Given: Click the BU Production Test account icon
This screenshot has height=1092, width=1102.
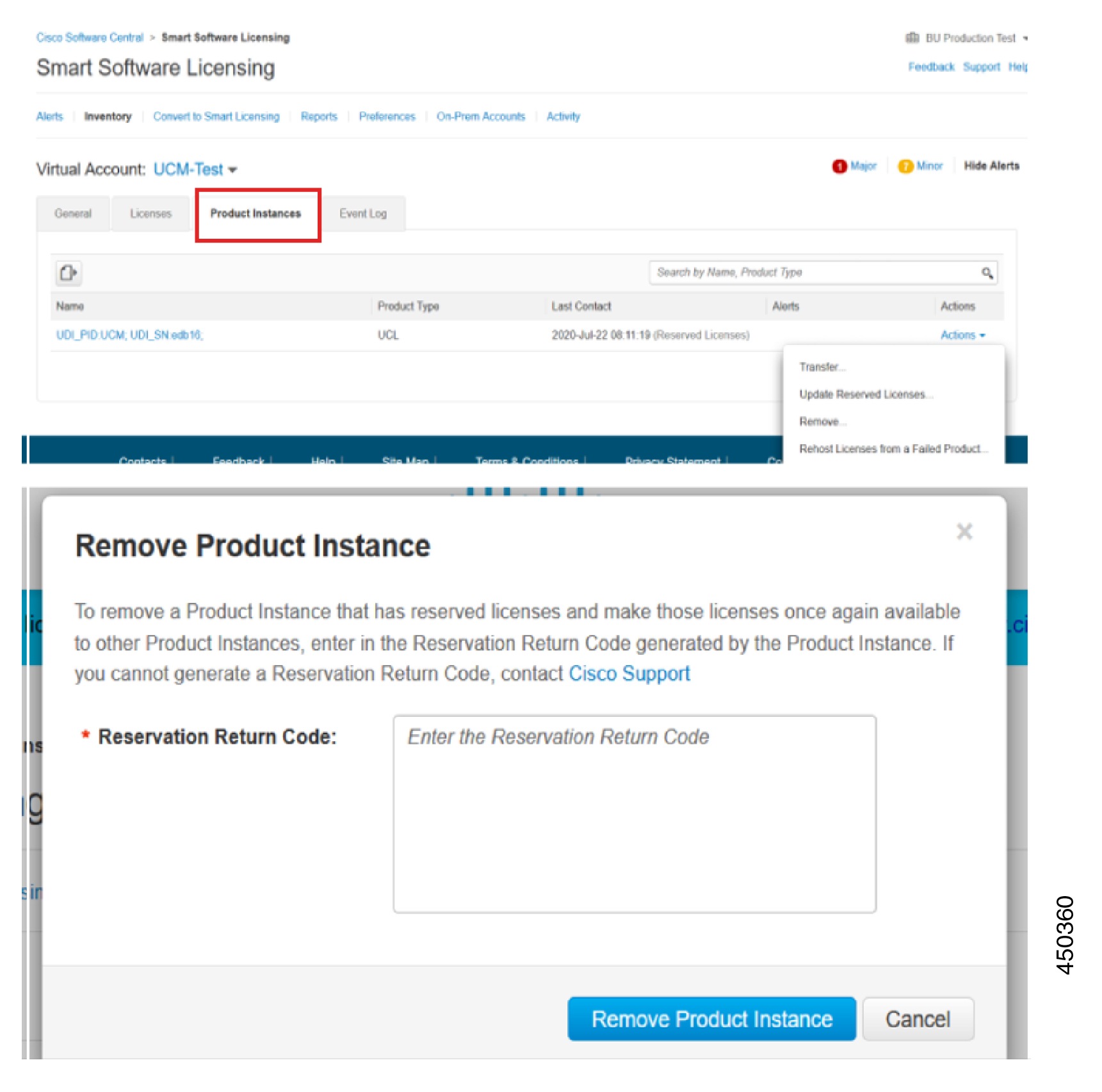Looking at the screenshot, I should [x=912, y=38].
